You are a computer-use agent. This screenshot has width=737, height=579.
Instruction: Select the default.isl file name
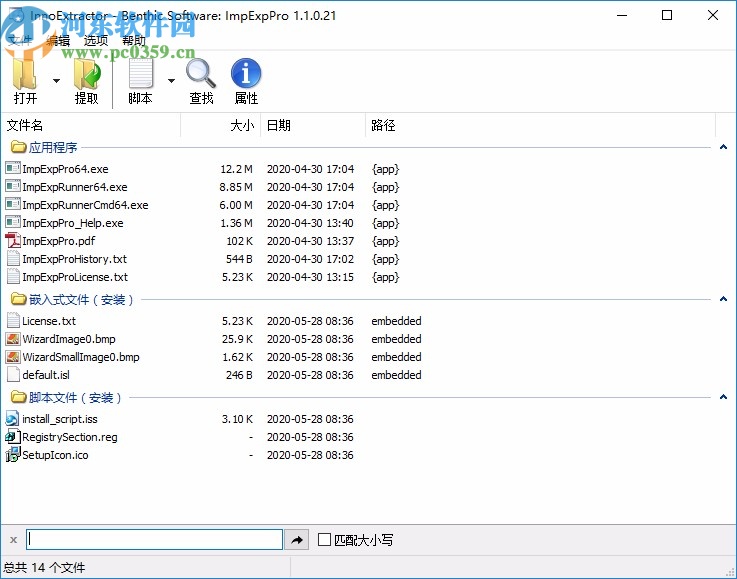(x=46, y=375)
